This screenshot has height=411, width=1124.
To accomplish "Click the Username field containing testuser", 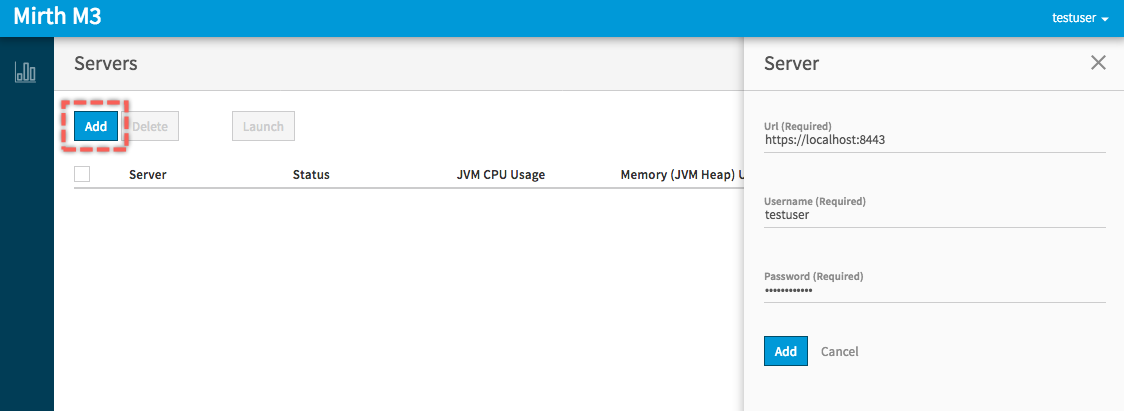I will (935, 214).
